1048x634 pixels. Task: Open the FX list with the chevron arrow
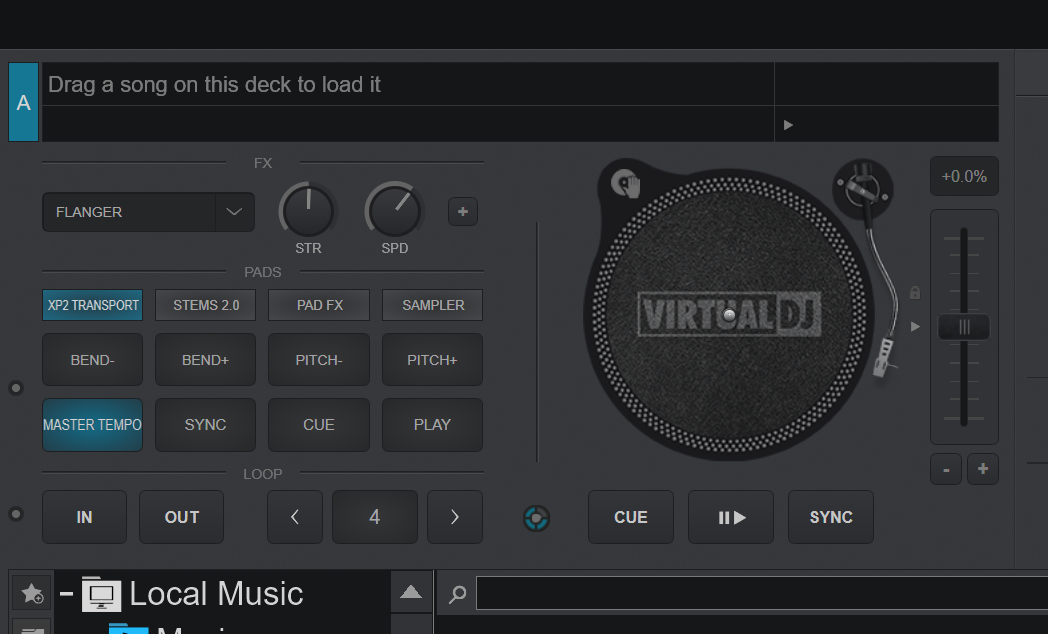(x=234, y=212)
